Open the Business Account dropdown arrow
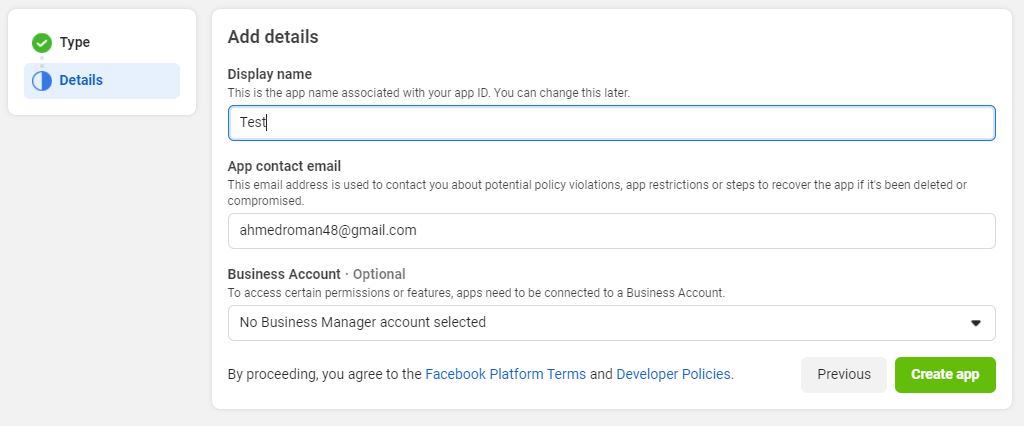This screenshot has height=426, width=1024. pos(976,323)
